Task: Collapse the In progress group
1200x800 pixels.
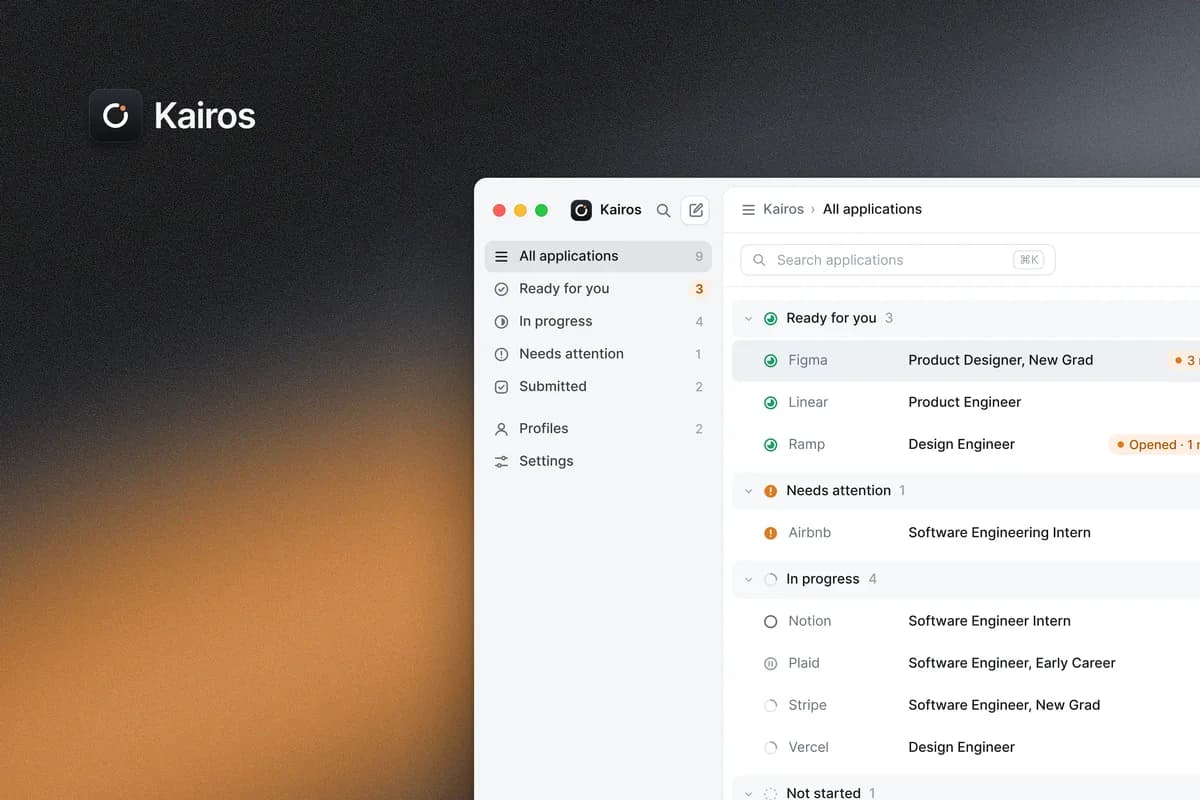Action: [748, 579]
